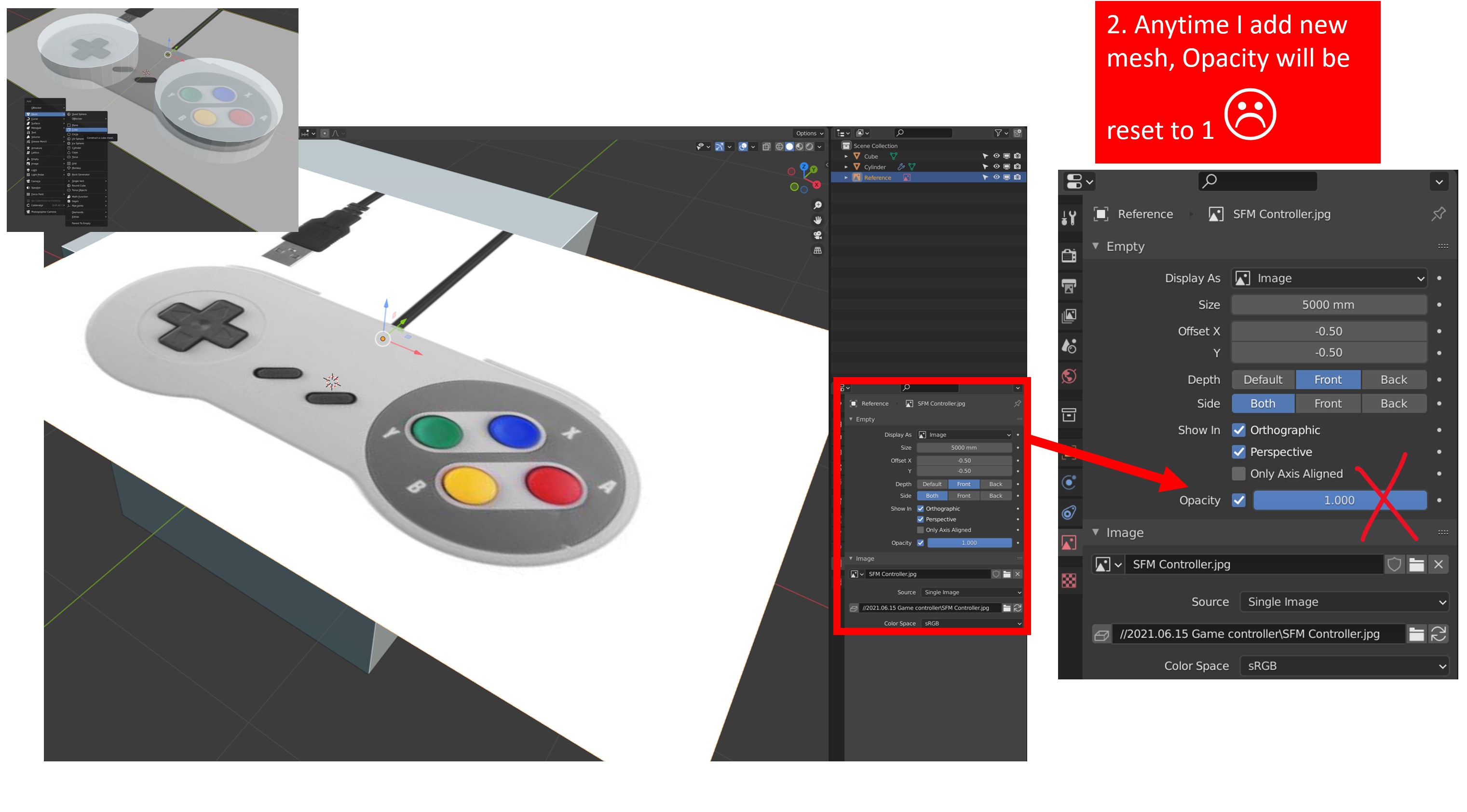The image size is (1467, 812).
Task: Open the Texture properties checker icon
Action: [x=1069, y=580]
